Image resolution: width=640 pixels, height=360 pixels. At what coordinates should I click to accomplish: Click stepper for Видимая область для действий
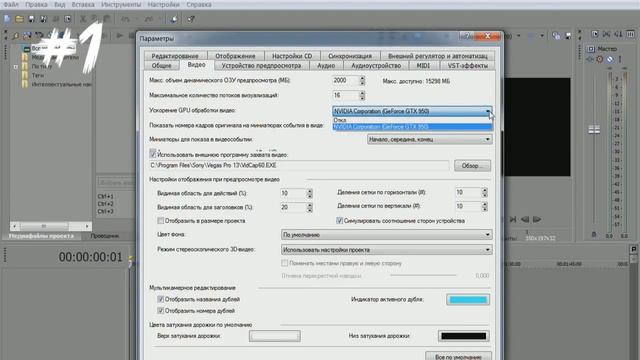click(309, 193)
